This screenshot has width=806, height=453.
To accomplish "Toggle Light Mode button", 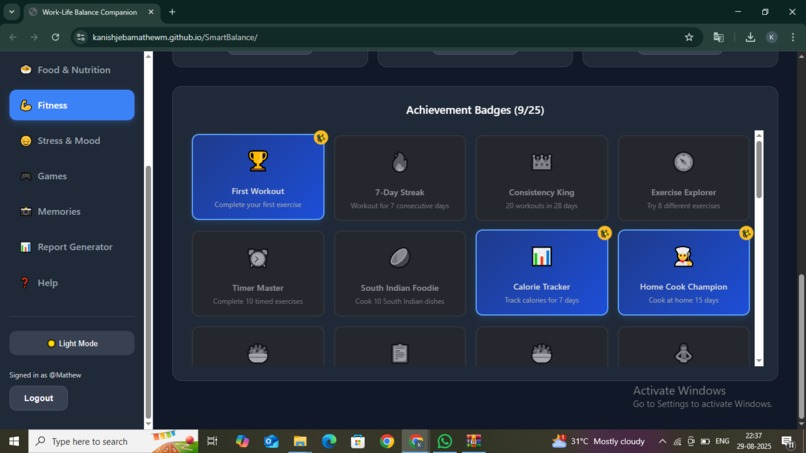I will click(72, 343).
